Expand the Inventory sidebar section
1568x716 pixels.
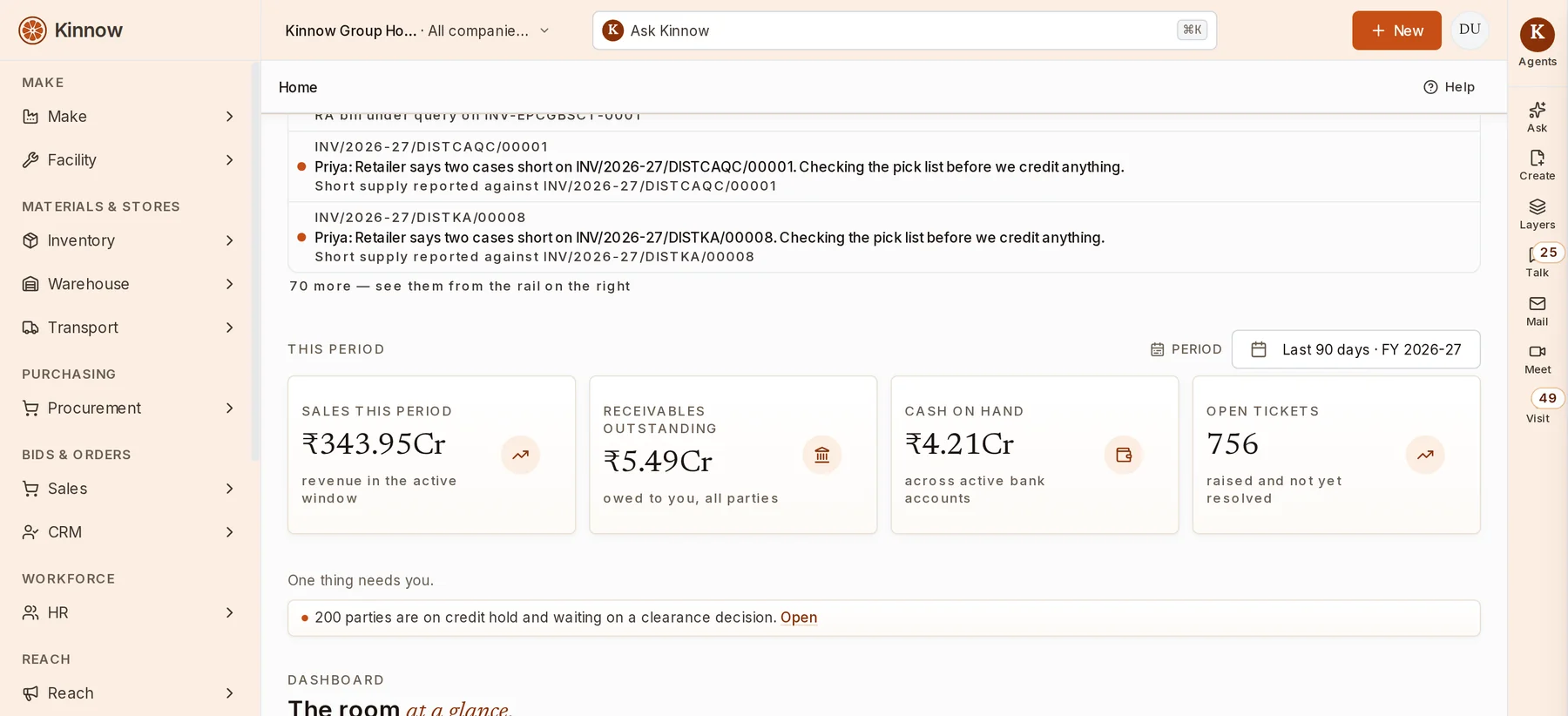tap(130, 240)
